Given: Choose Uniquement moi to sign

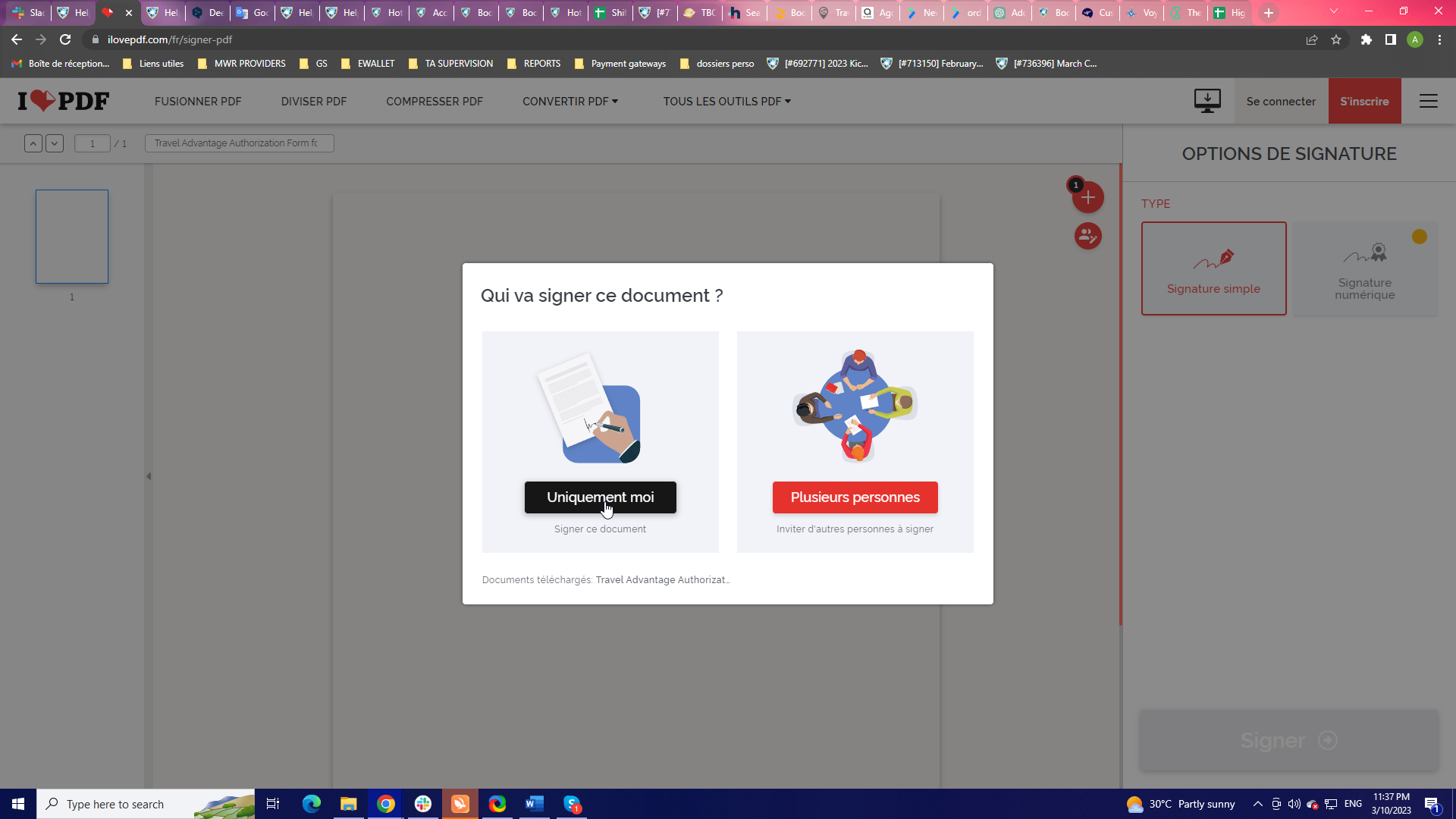Looking at the screenshot, I should pyautogui.click(x=600, y=497).
